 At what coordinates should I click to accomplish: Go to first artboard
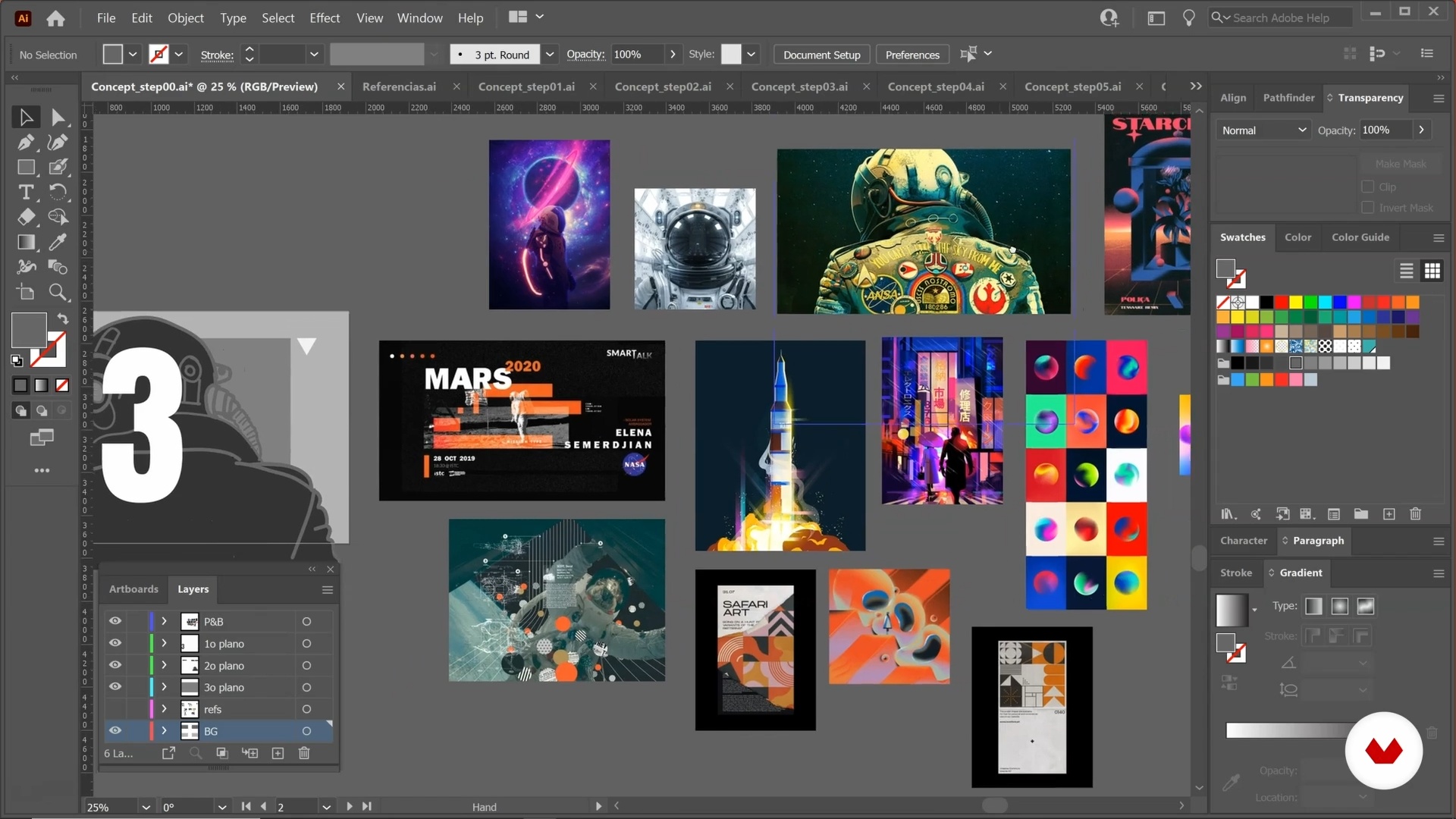tap(246, 807)
